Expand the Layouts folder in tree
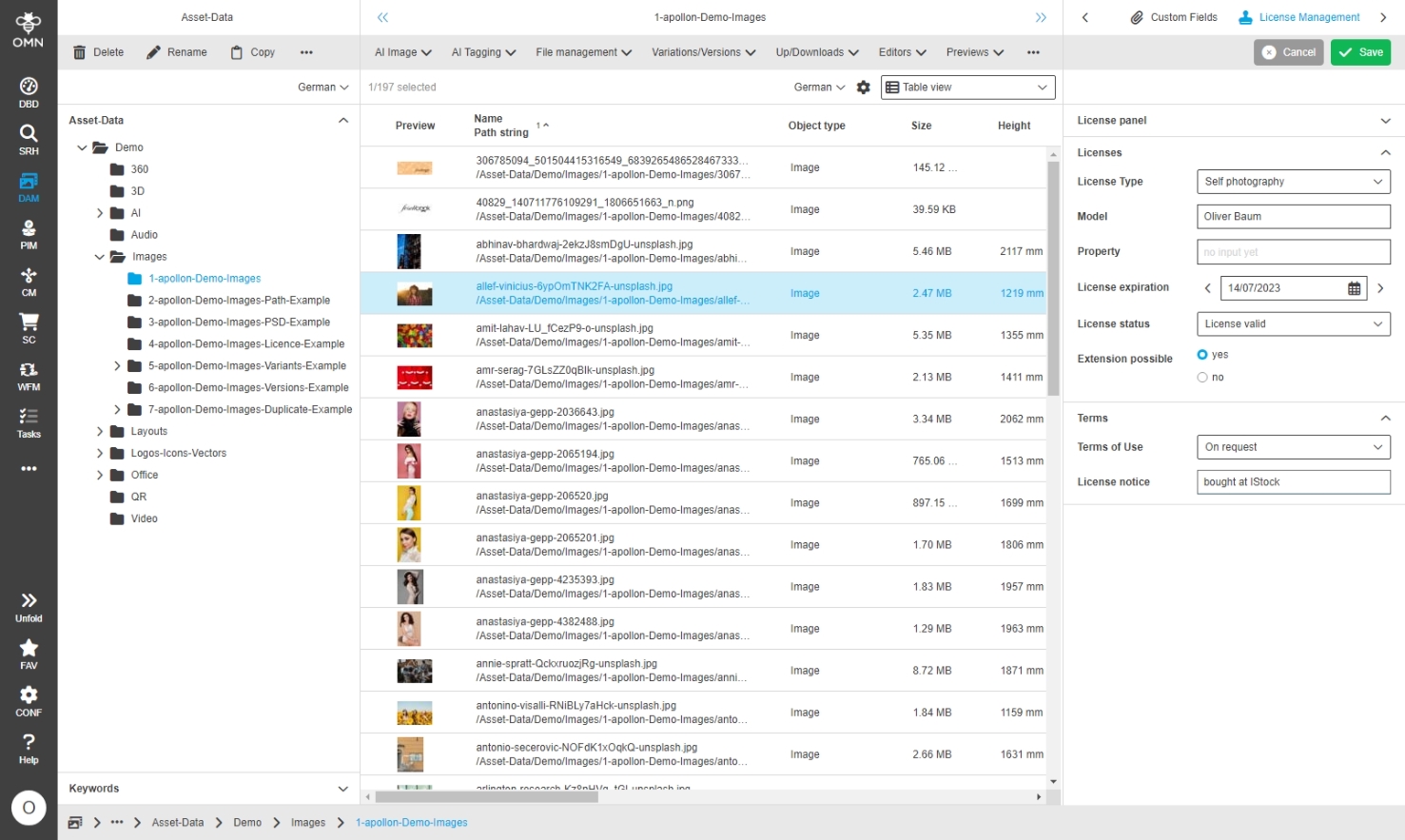Viewport: 1405px width, 840px height. pos(100,432)
